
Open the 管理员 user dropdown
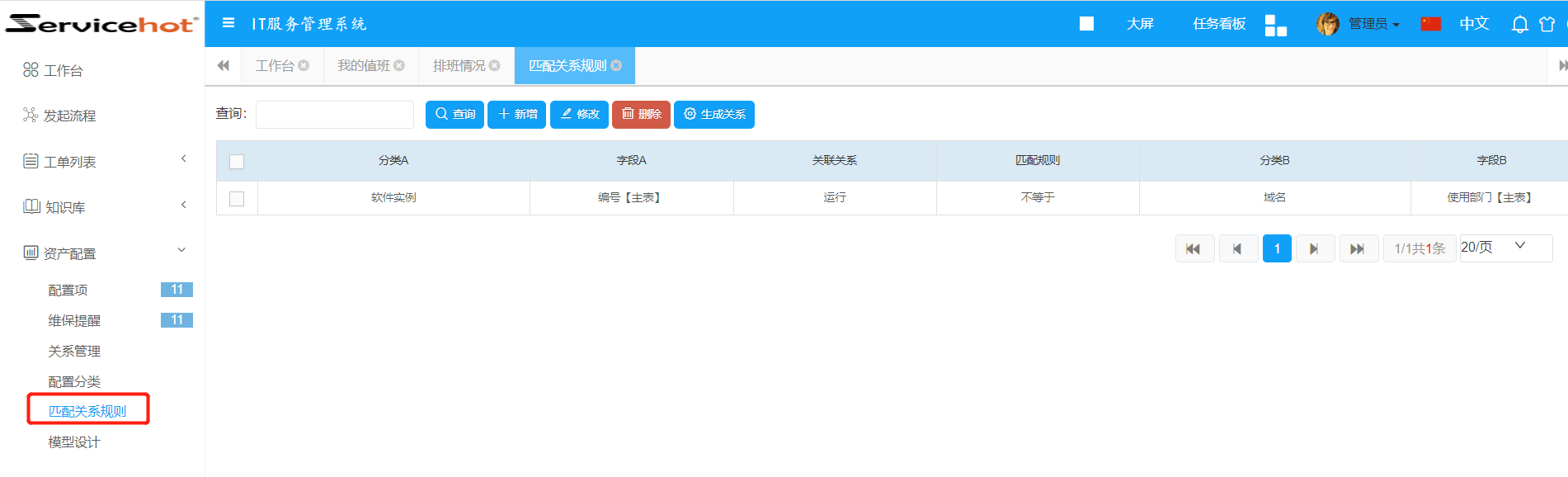(1372, 24)
